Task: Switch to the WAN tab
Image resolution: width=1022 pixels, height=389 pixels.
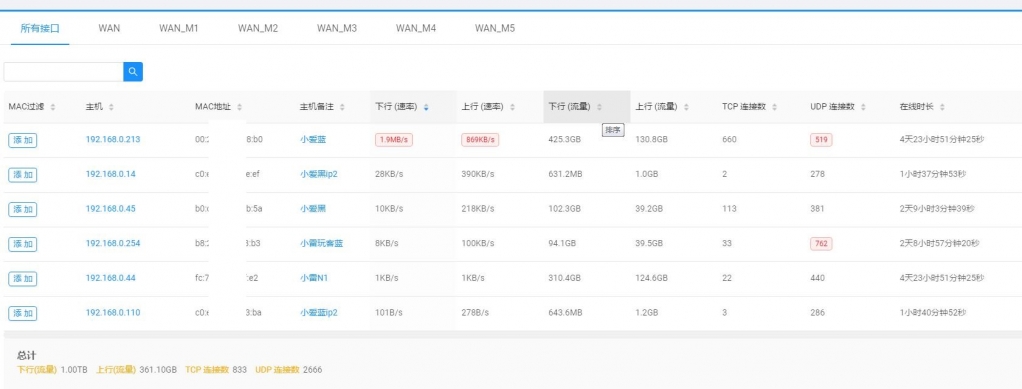Action: [x=110, y=29]
